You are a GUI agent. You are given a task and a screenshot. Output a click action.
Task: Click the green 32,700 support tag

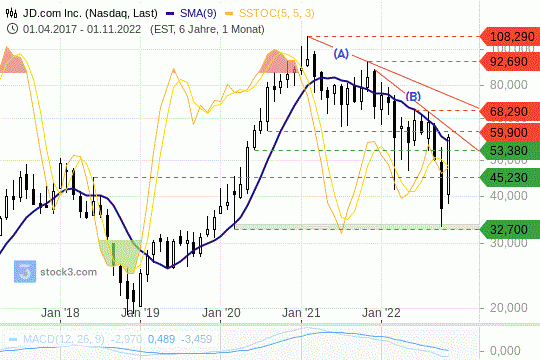(x=510, y=229)
